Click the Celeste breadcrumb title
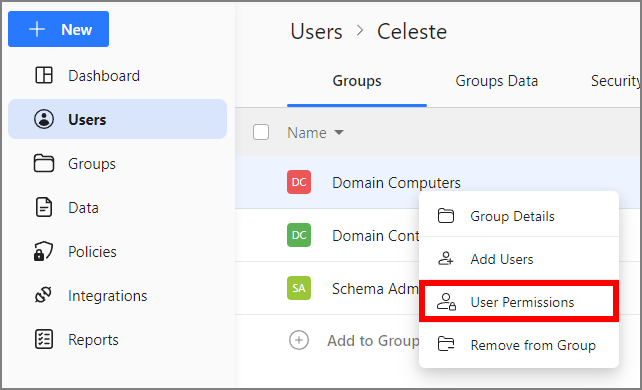 (412, 32)
